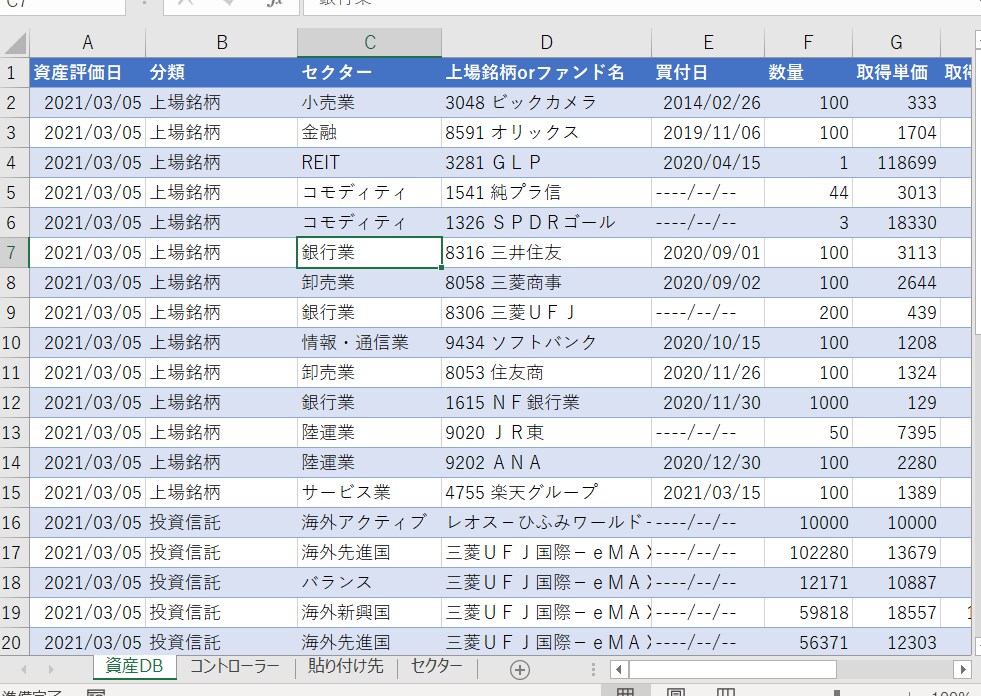
Task: Select the レオス－ひふみワールド fund cell
Action: coord(546,523)
